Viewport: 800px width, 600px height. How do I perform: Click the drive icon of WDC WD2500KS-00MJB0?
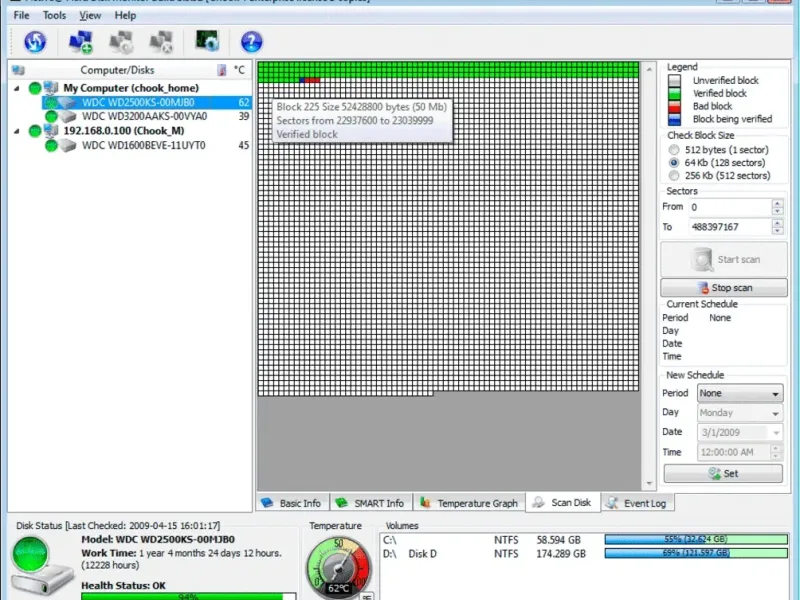[x=67, y=103]
